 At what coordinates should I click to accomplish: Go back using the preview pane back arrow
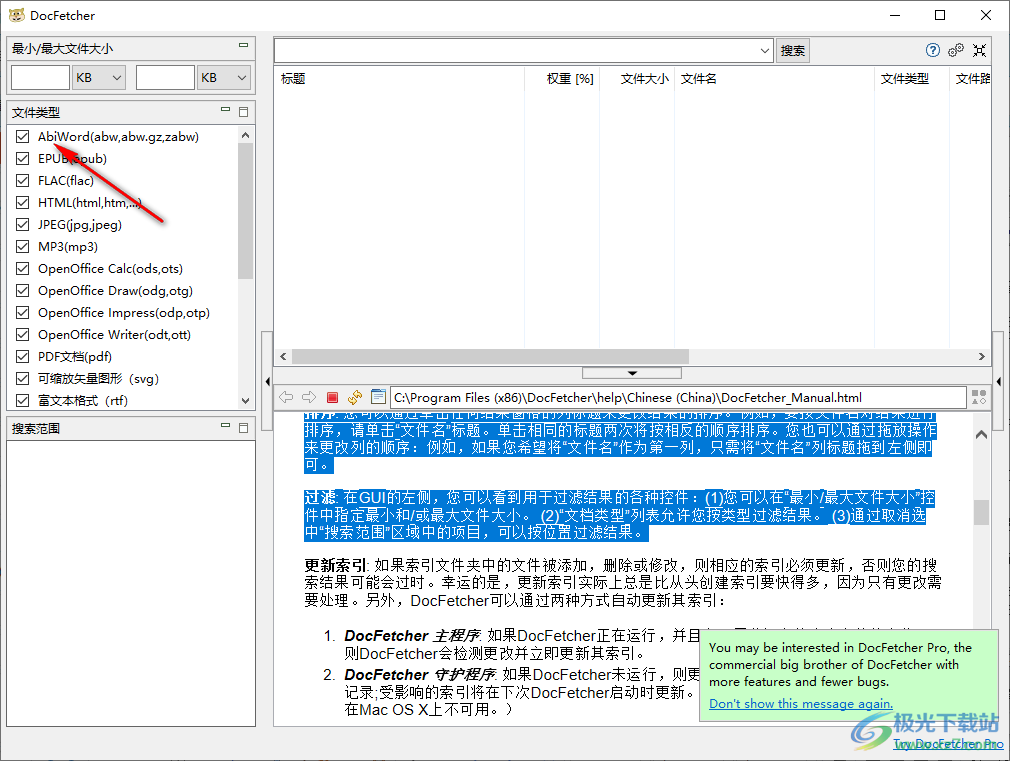286,398
